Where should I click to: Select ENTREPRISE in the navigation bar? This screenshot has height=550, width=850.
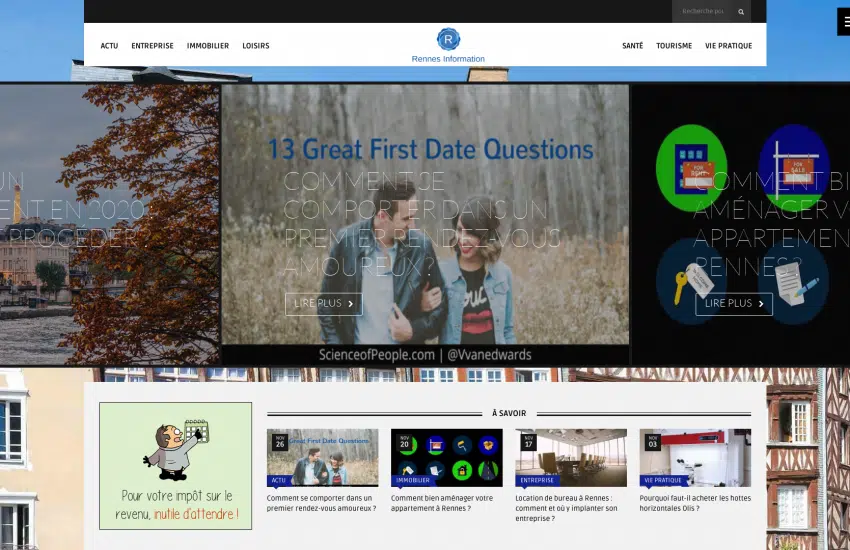click(x=152, y=46)
